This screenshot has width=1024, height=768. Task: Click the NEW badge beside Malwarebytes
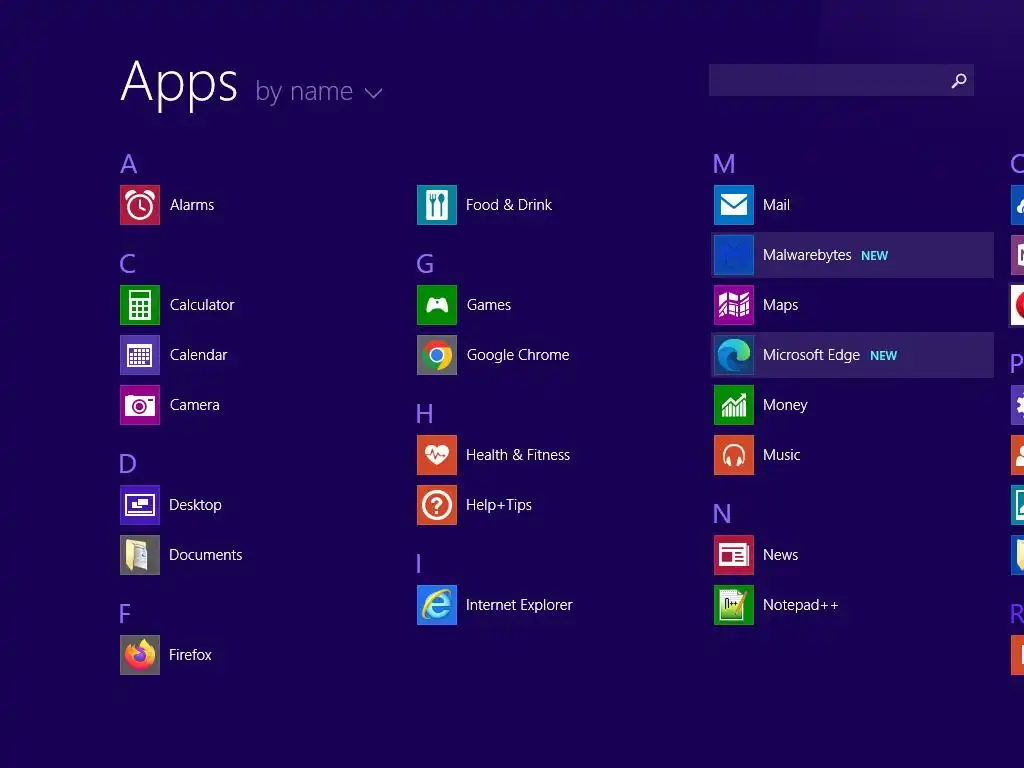click(x=874, y=256)
